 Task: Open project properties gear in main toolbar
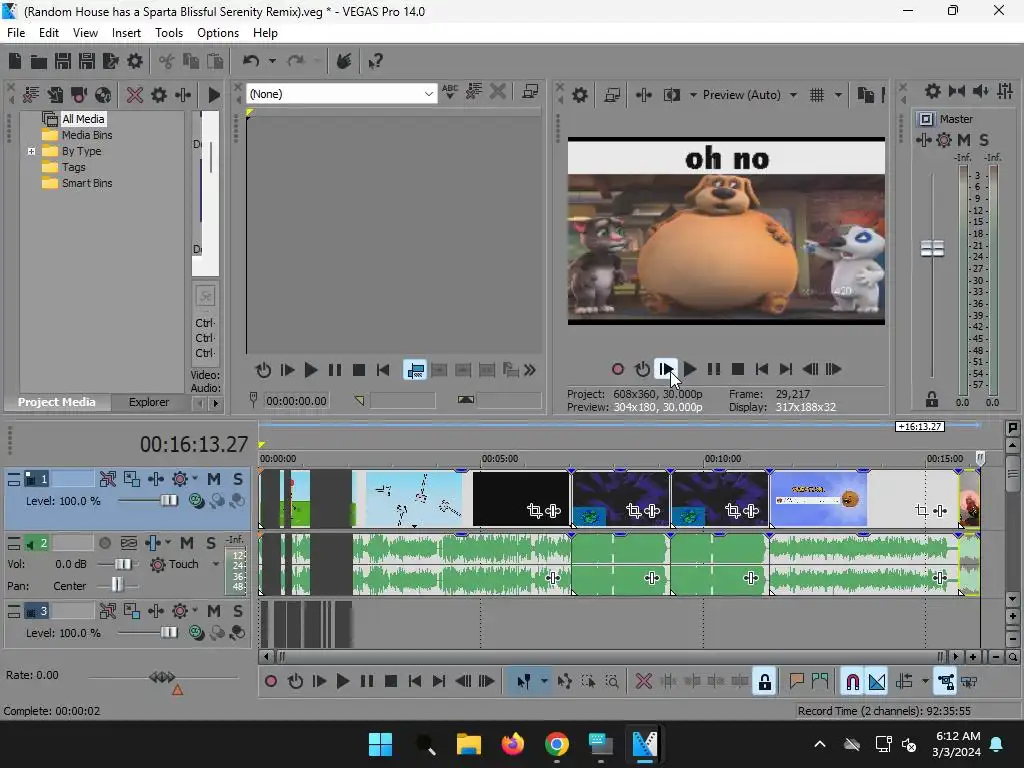coord(135,61)
